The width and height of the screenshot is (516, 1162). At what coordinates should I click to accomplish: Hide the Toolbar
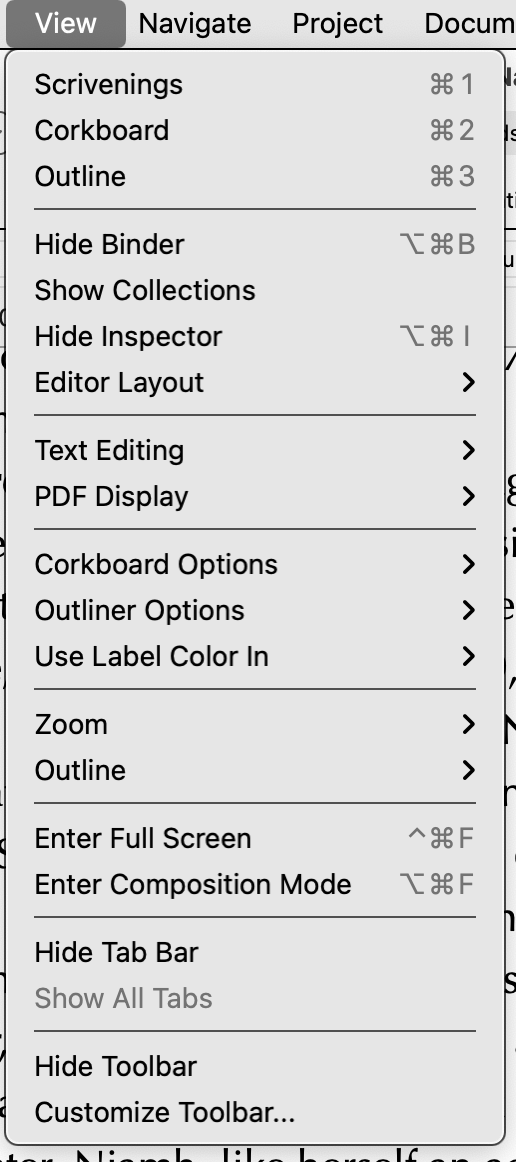tap(255, 1067)
